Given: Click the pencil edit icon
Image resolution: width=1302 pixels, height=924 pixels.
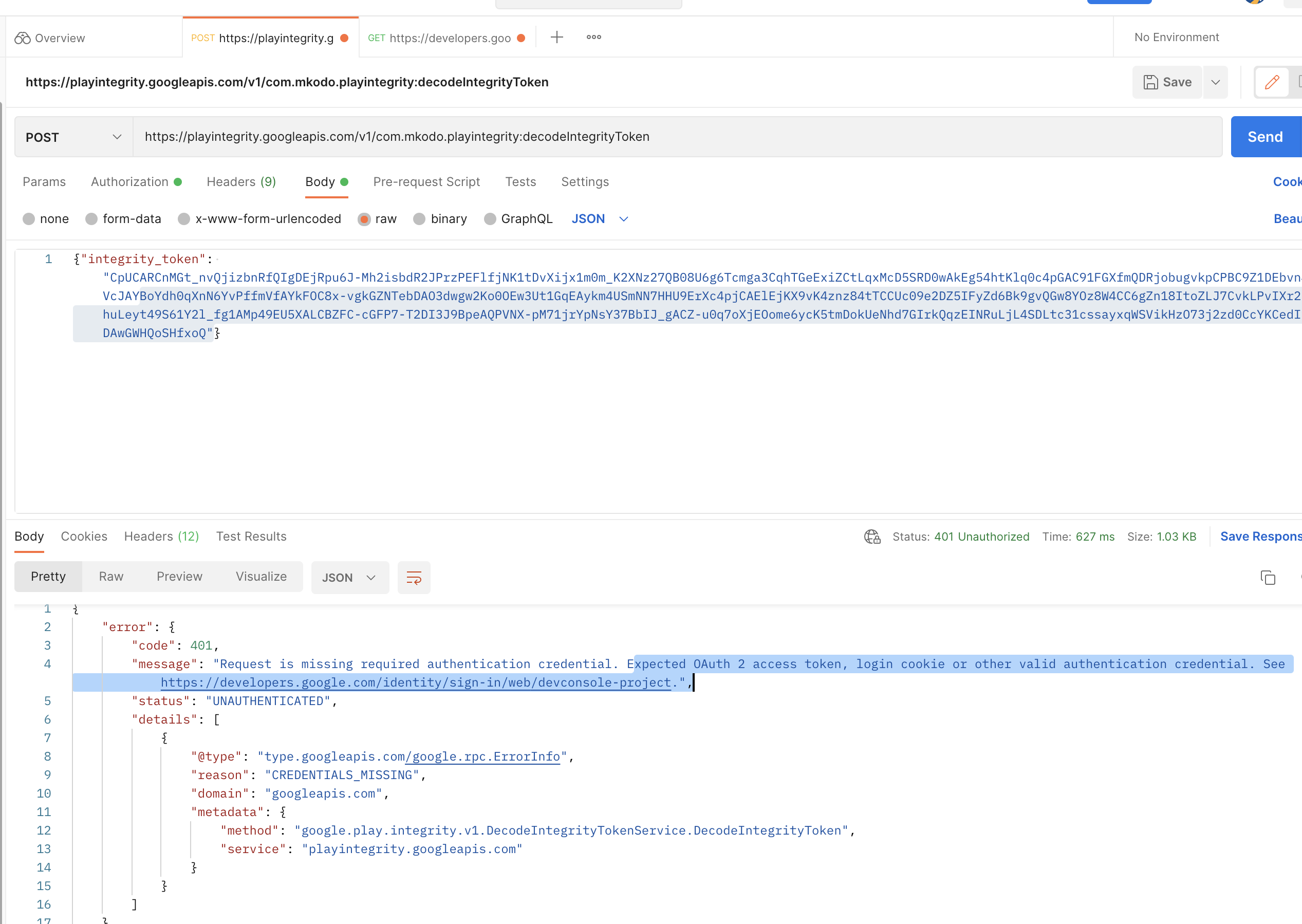Looking at the screenshot, I should tap(1272, 83).
